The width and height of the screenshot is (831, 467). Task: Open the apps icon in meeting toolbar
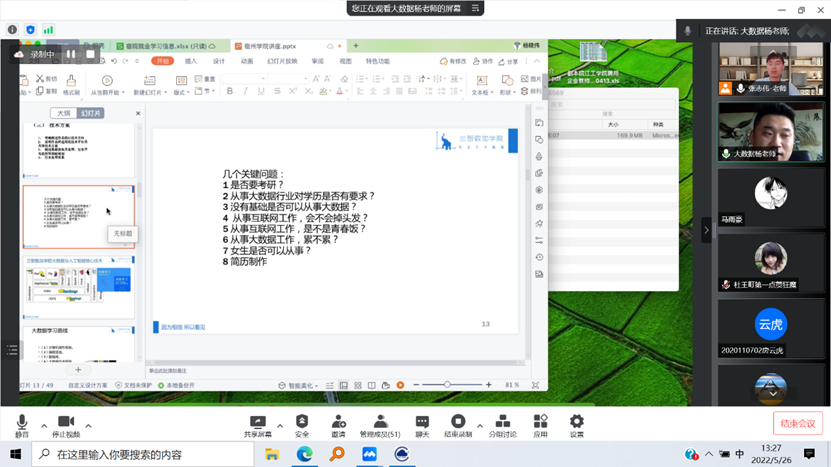point(540,423)
